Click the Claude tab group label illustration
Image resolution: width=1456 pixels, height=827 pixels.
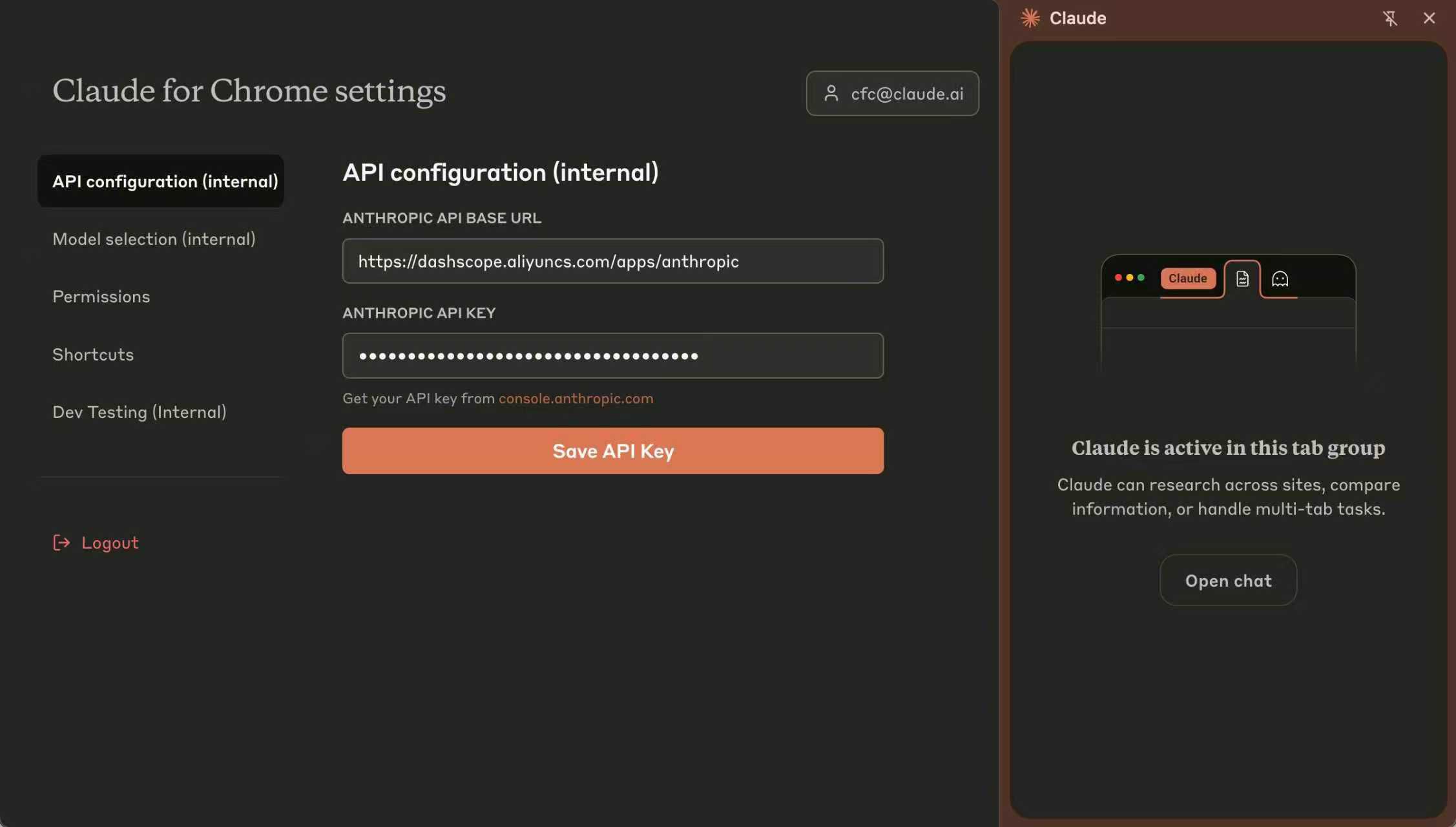(x=1187, y=278)
